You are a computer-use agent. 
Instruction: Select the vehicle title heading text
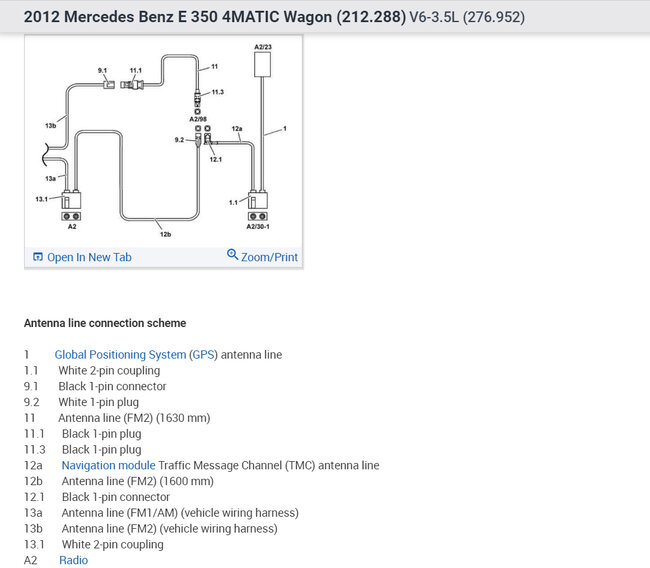pyautogui.click(x=215, y=17)
